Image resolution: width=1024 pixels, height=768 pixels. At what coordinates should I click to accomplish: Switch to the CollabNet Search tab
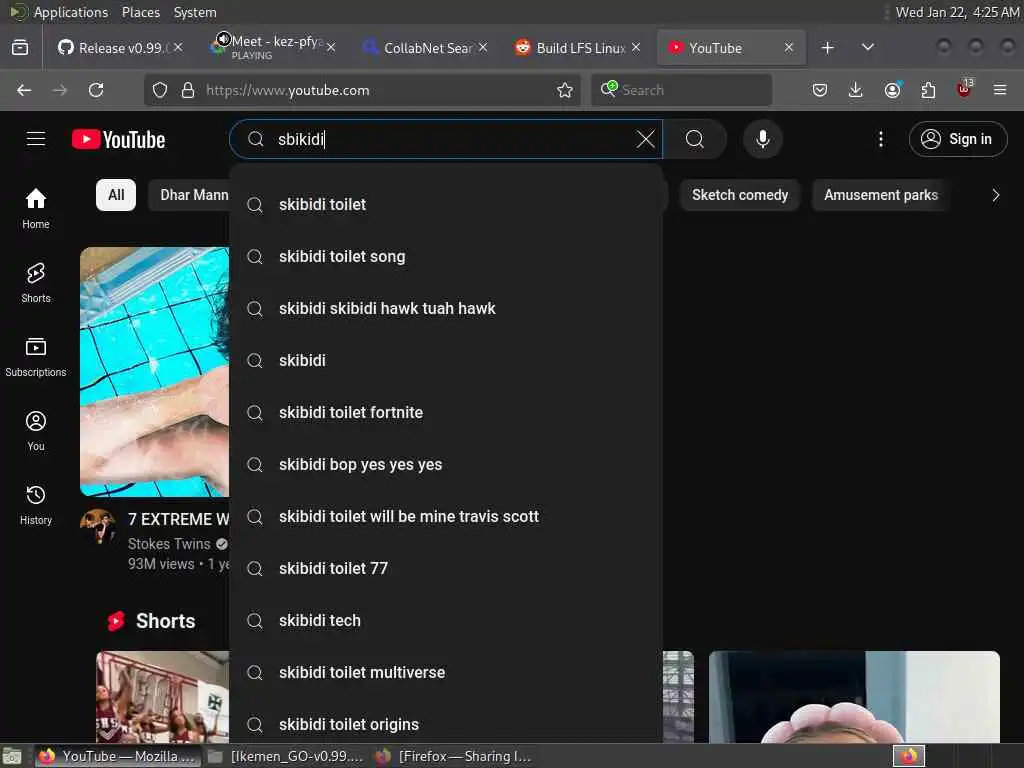[x=424, y=48]
